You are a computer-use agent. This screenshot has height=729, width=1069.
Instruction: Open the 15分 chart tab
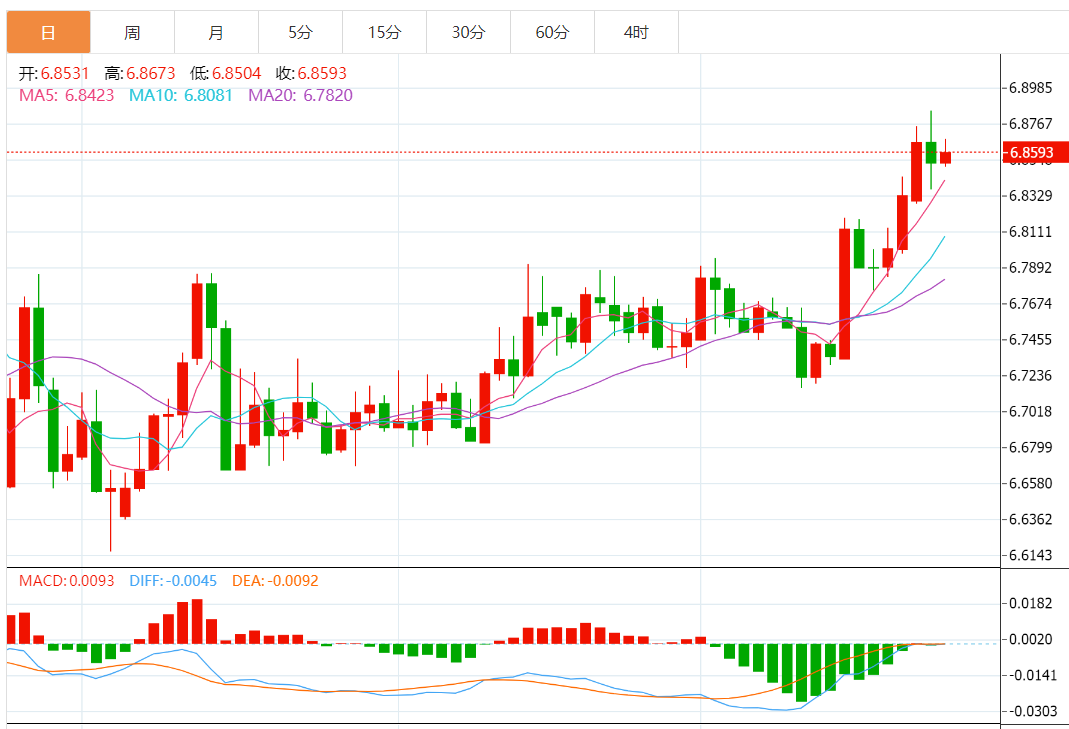coord(385,32)
